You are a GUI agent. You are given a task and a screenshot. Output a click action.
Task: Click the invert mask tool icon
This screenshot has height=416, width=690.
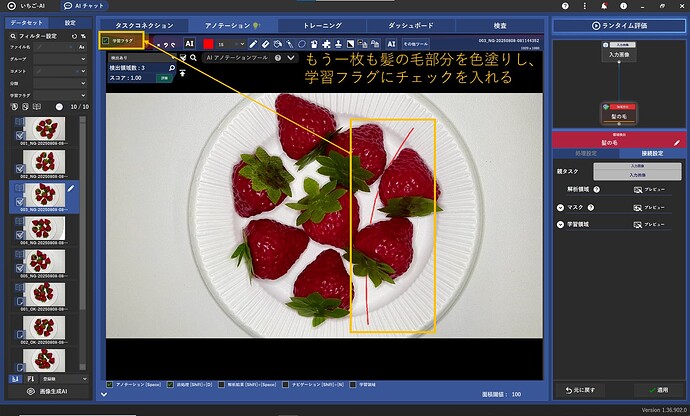[350, 44]
